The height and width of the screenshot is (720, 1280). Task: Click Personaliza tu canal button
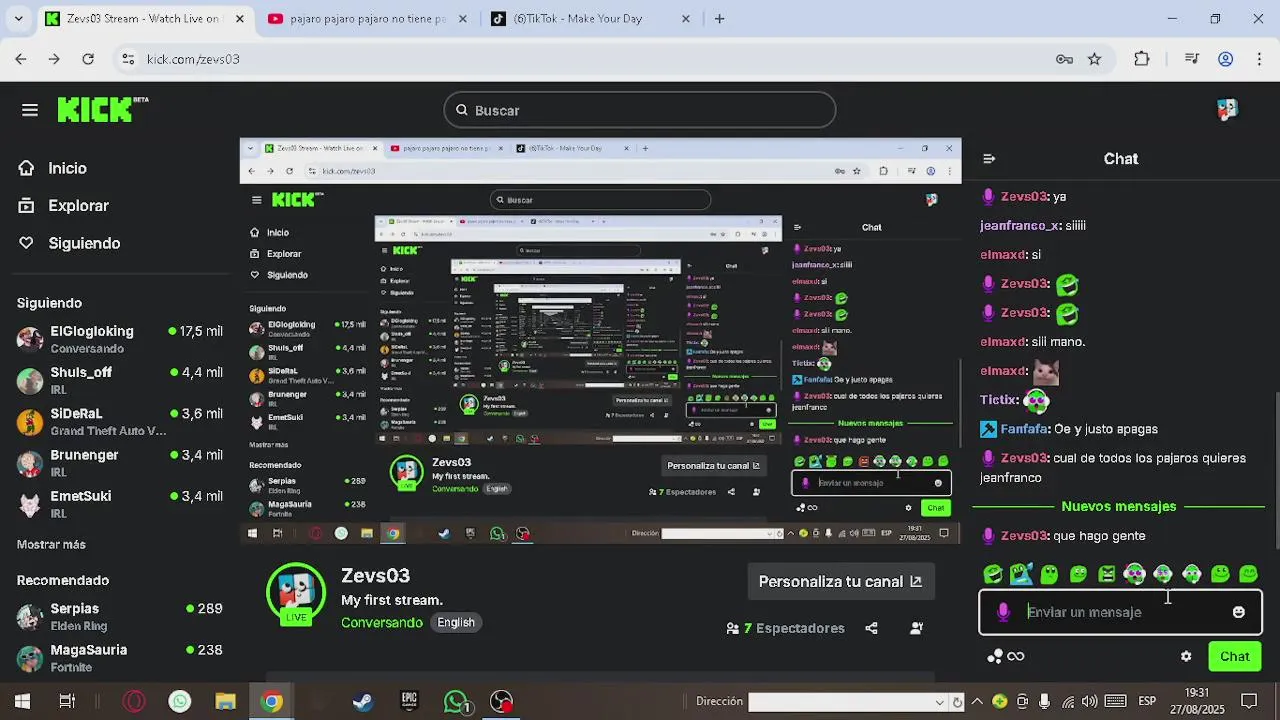click(x=841, y=582)
